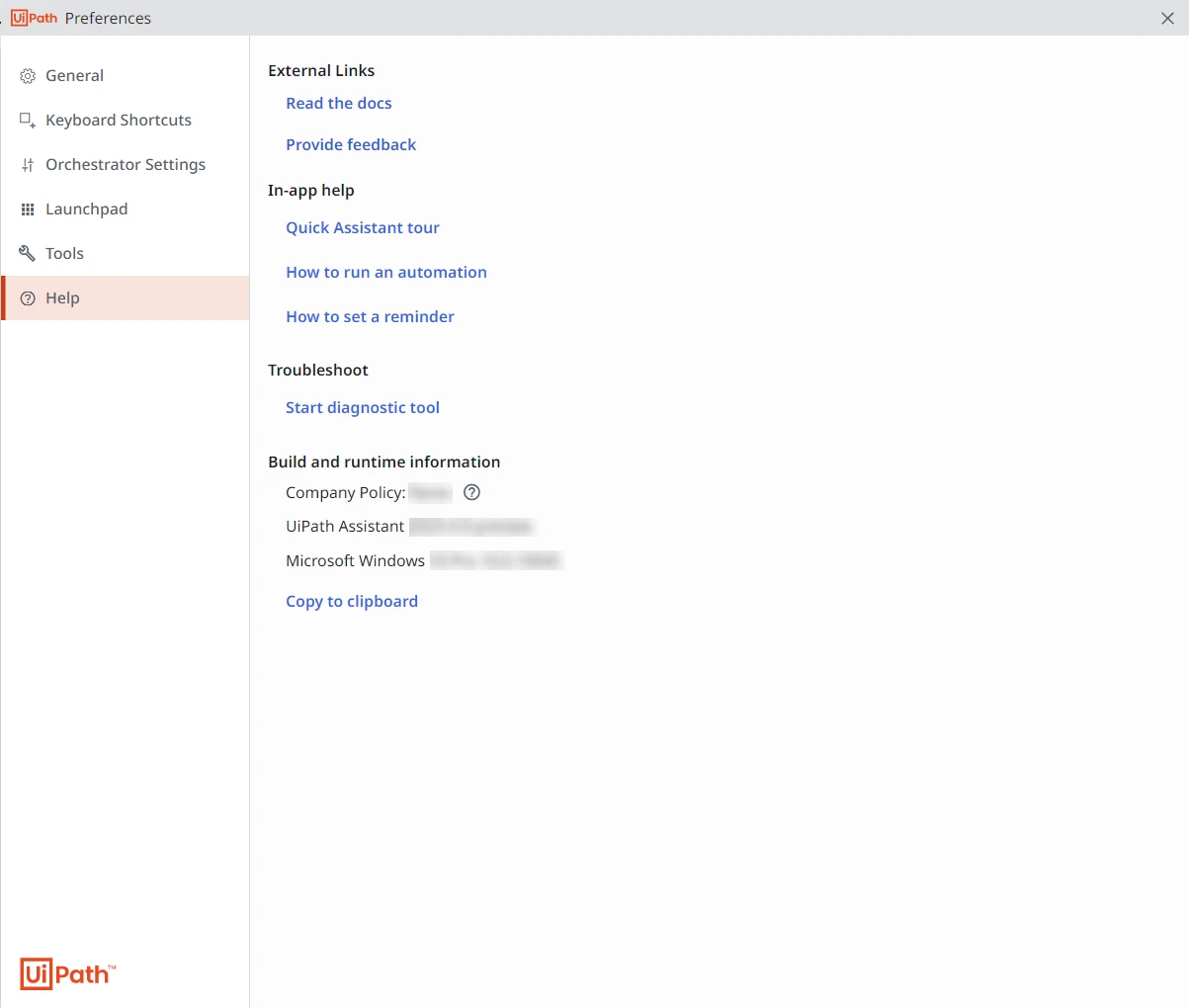
Task: Click the Troubleshoot heading
Action: point(318,371)
